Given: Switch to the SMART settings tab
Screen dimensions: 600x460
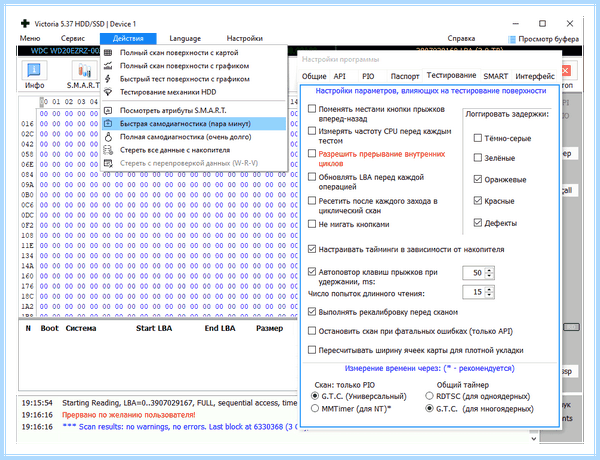Looking at the screenshot, I should (496, 76).
